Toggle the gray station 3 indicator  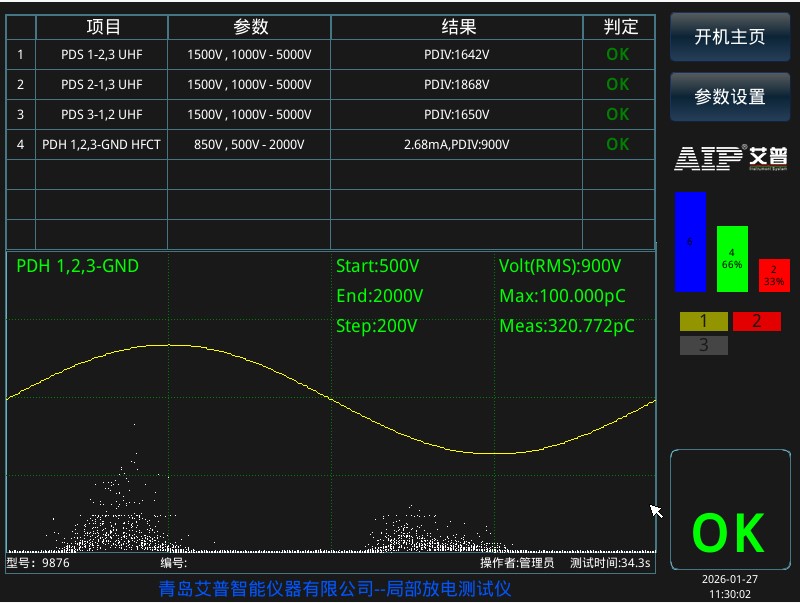(x=704, y=345)
